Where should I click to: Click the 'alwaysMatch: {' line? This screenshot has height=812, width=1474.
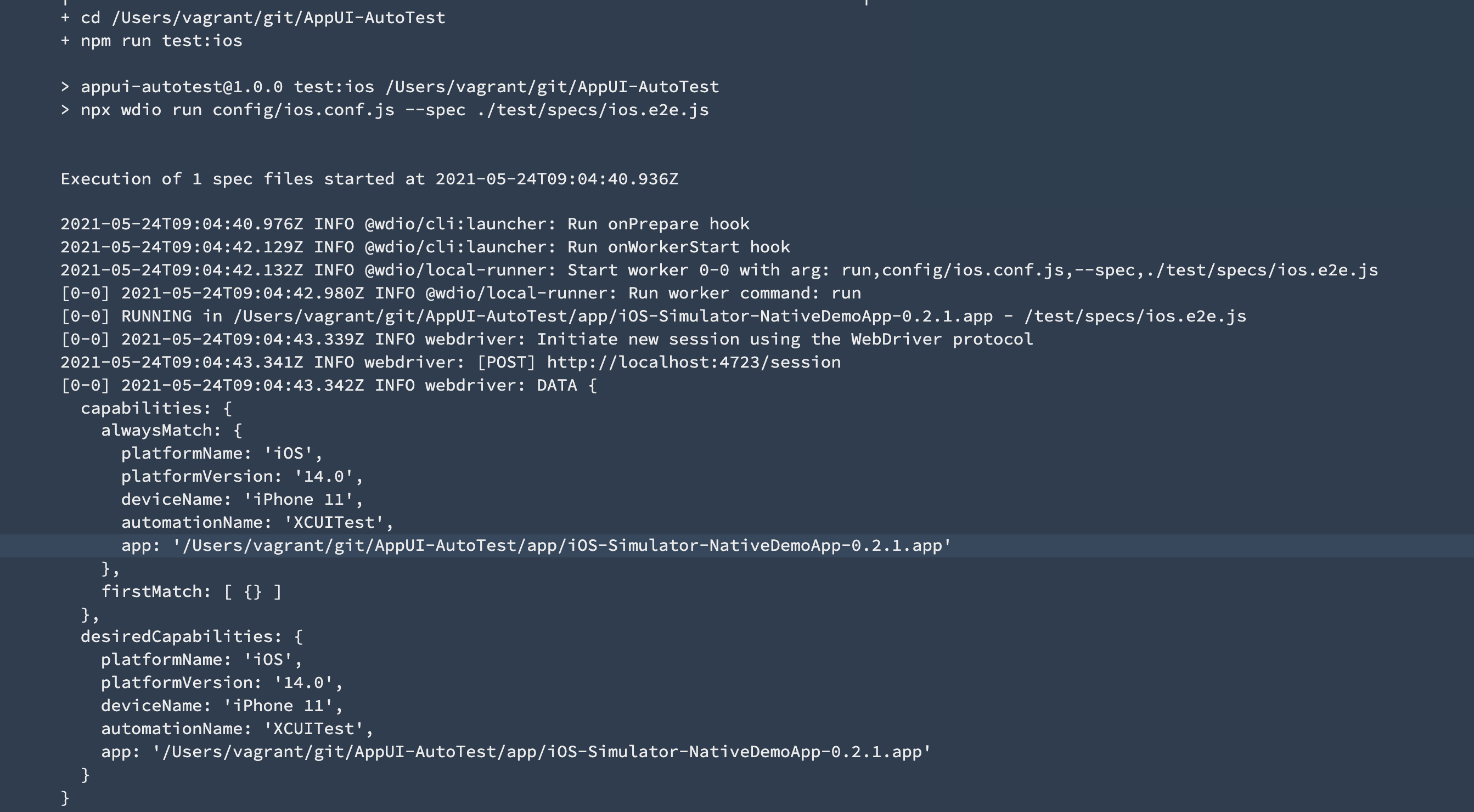[171, 430]
